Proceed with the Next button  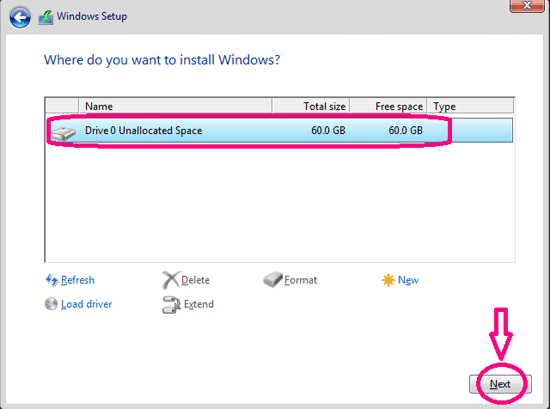pos(500,384)
